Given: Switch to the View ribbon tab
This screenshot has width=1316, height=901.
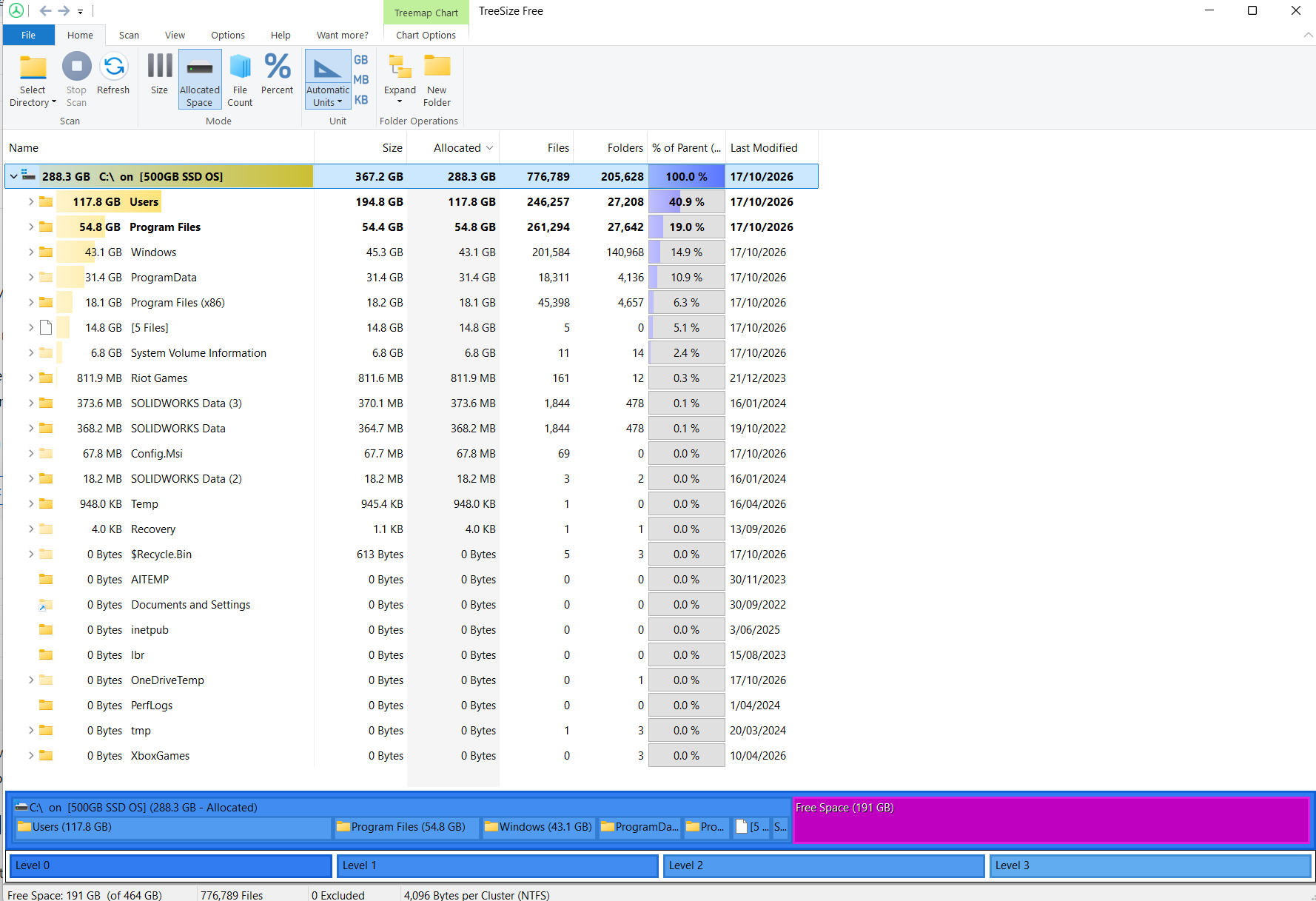Looking at the screenshot, I should [175, 35].
